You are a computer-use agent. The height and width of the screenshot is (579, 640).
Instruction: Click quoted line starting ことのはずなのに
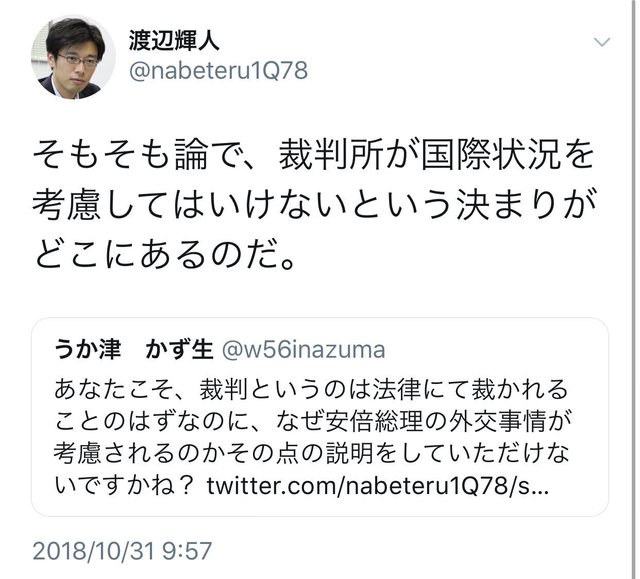point(313,421)
